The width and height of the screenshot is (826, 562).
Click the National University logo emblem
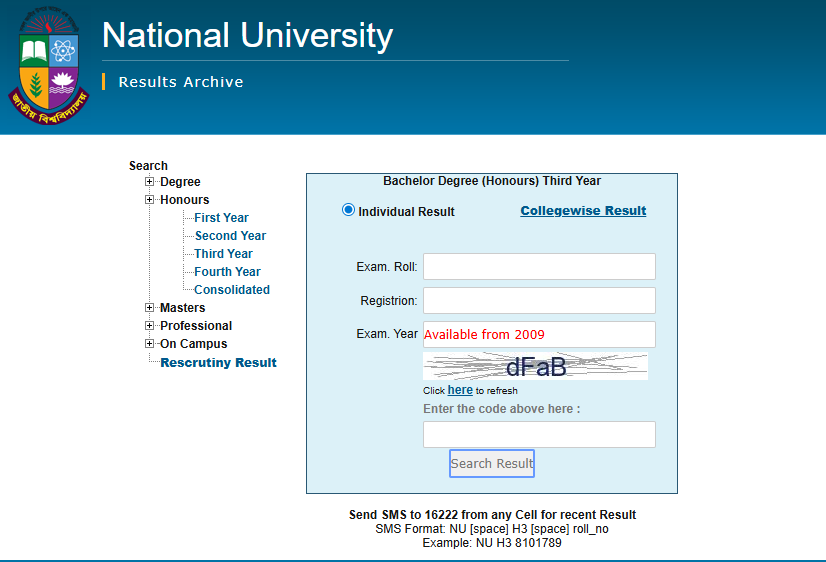point(49,66)
